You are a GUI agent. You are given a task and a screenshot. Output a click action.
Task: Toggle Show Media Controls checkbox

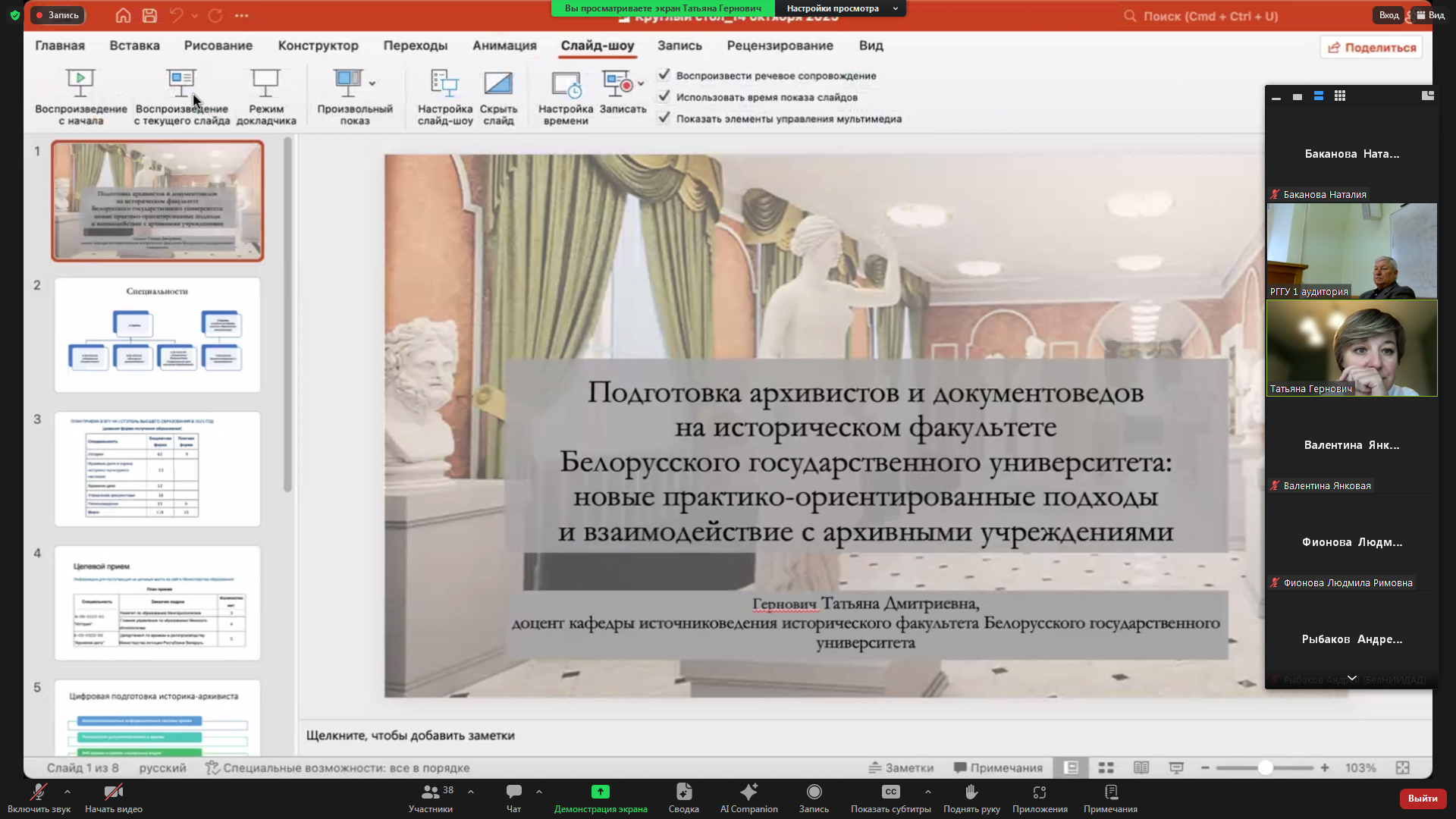pyautogui.click(x=664, y=118)
